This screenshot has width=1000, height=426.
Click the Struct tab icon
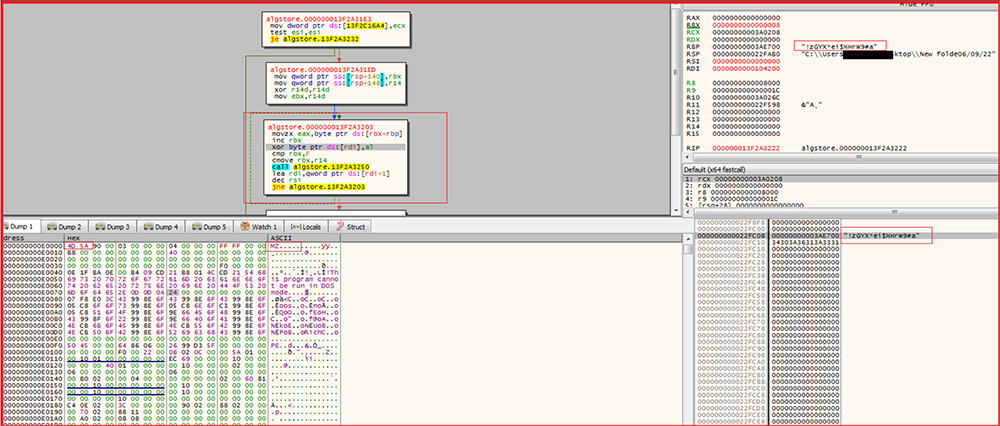(342, 227)
